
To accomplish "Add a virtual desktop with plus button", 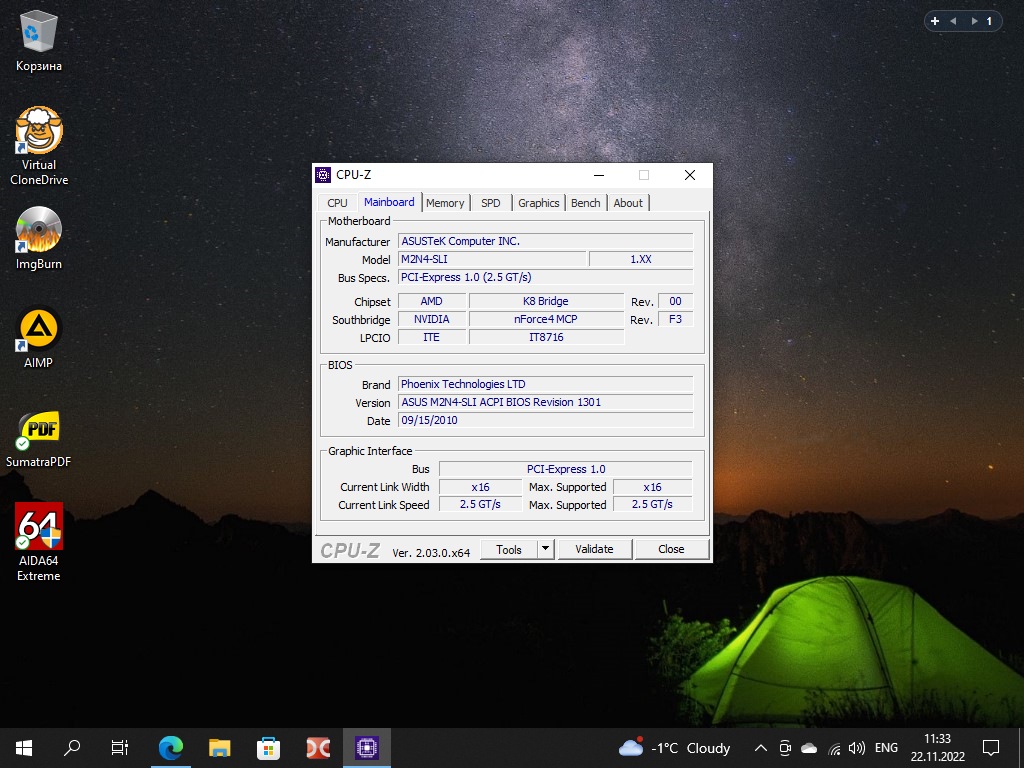I will [935, 21].
